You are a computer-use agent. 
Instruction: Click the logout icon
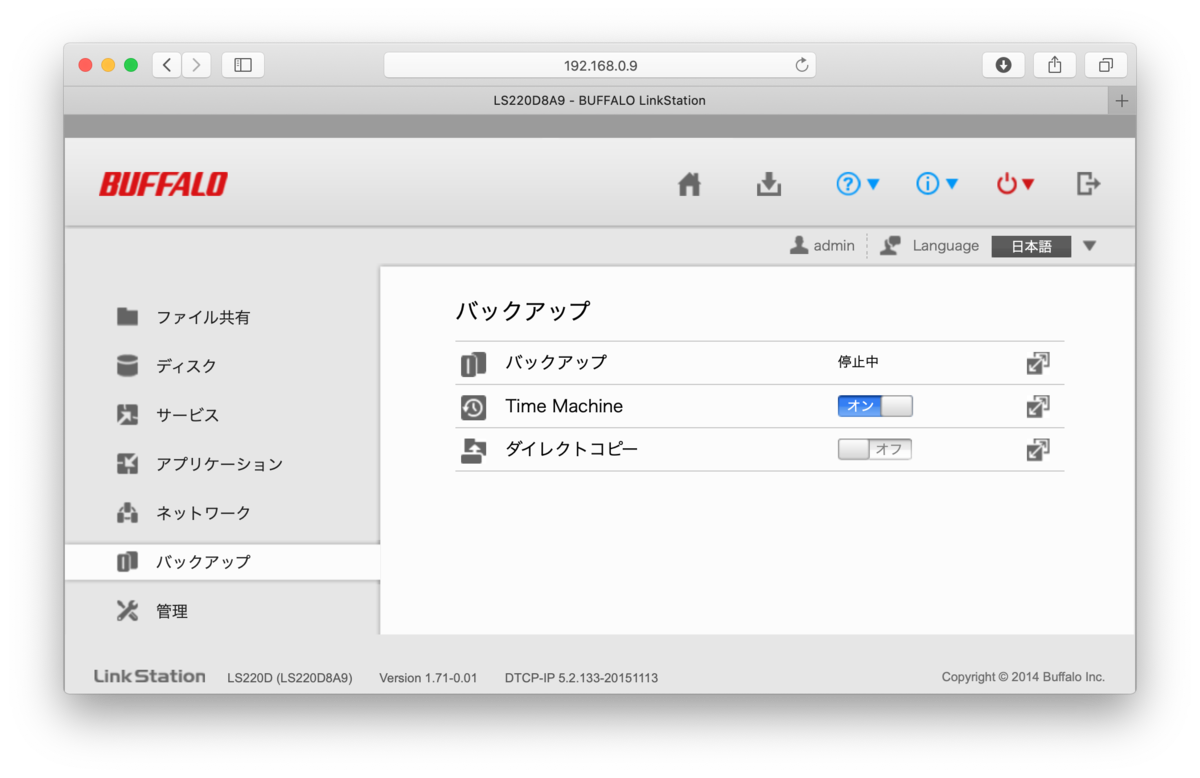click(x=1088, y=183)
